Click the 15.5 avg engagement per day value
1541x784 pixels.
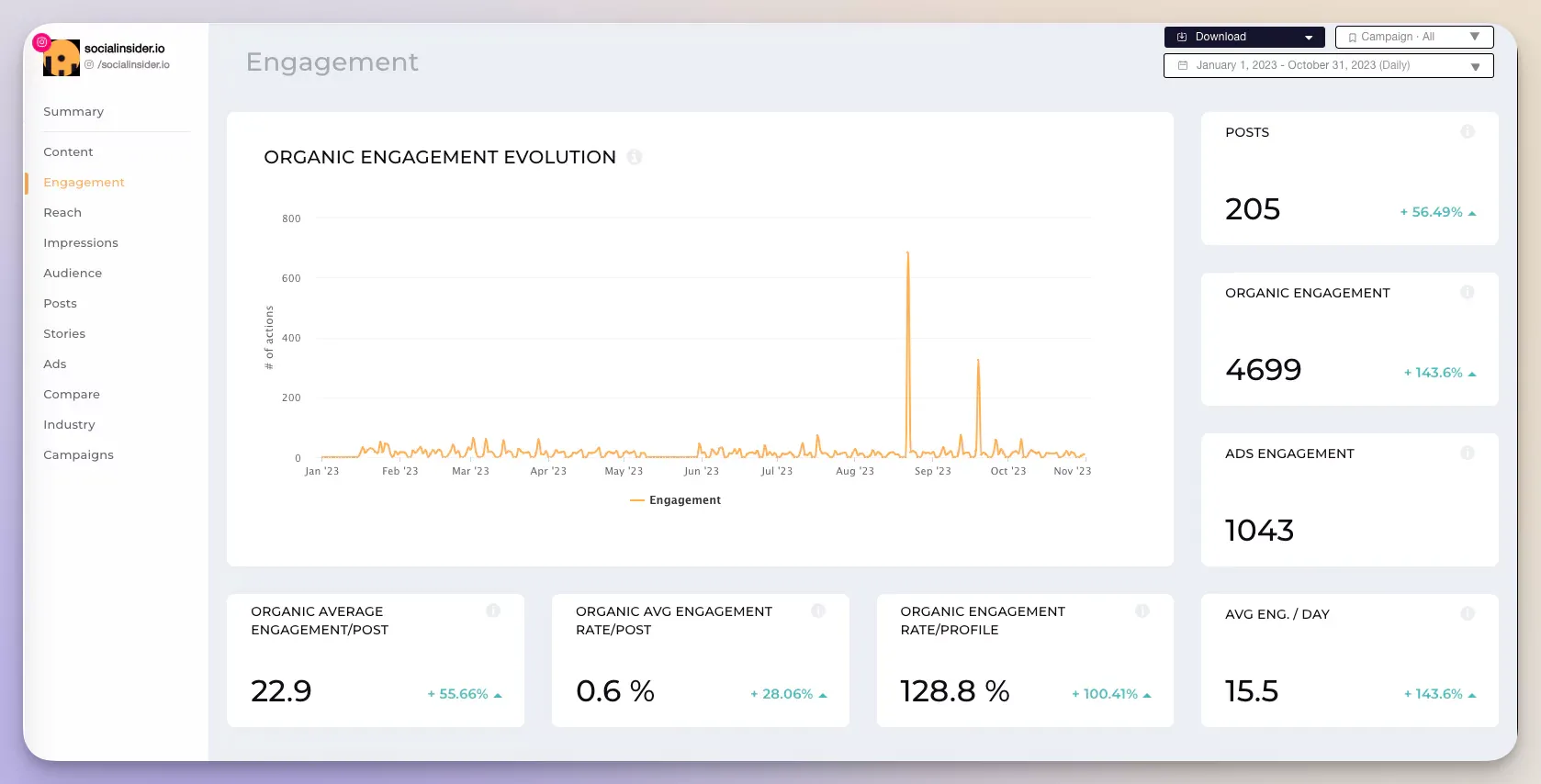1252,692
